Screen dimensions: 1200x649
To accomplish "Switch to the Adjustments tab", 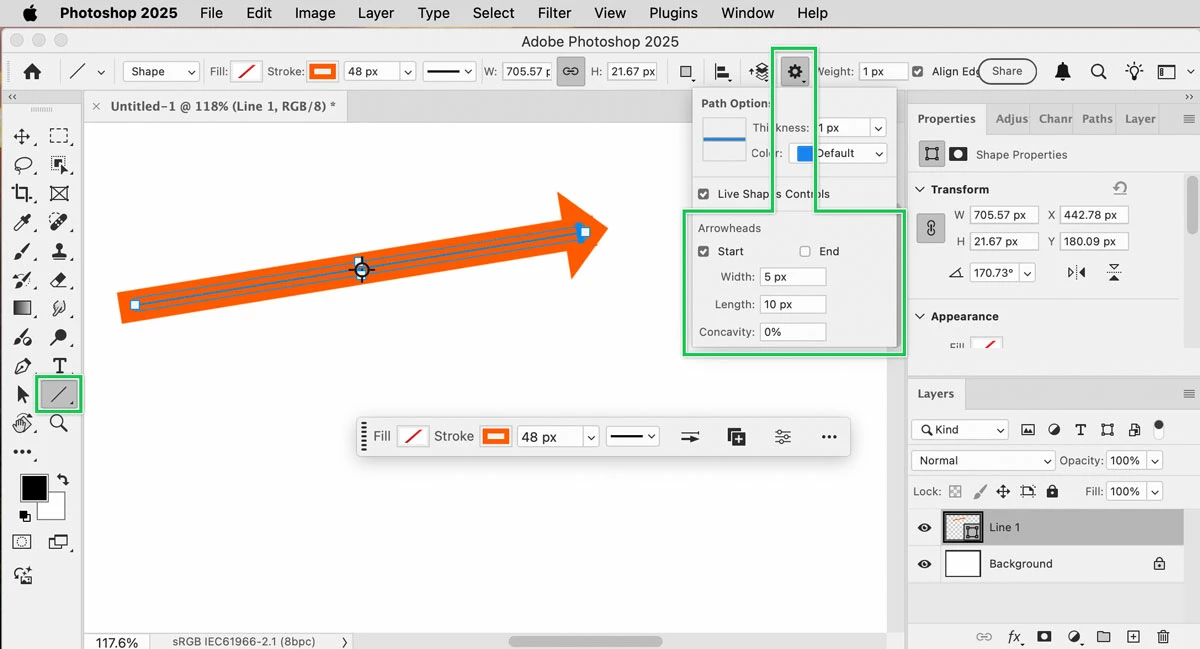I will pos(1011,118).
